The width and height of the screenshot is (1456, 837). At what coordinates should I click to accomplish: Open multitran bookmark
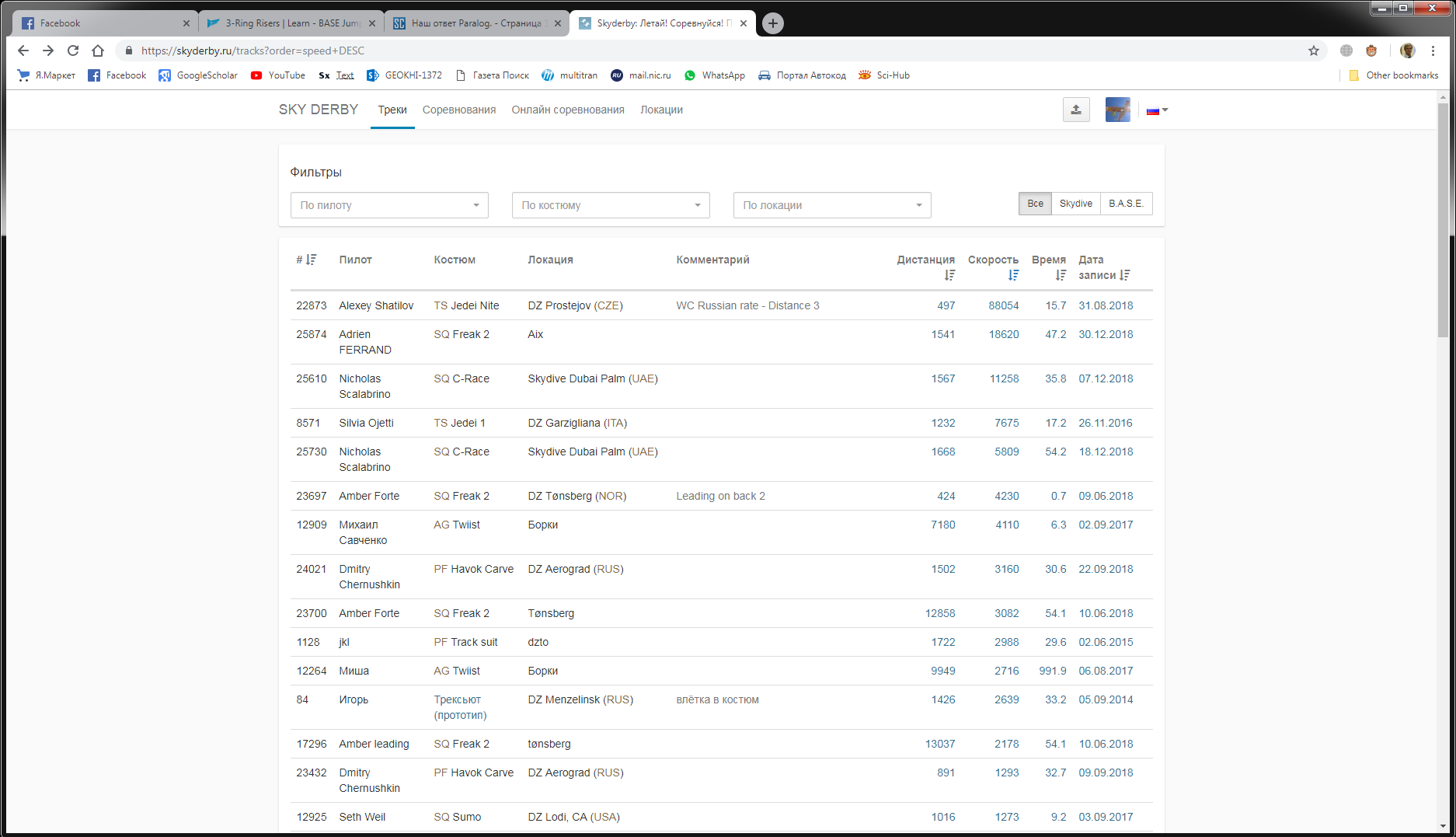coord(570,75)
